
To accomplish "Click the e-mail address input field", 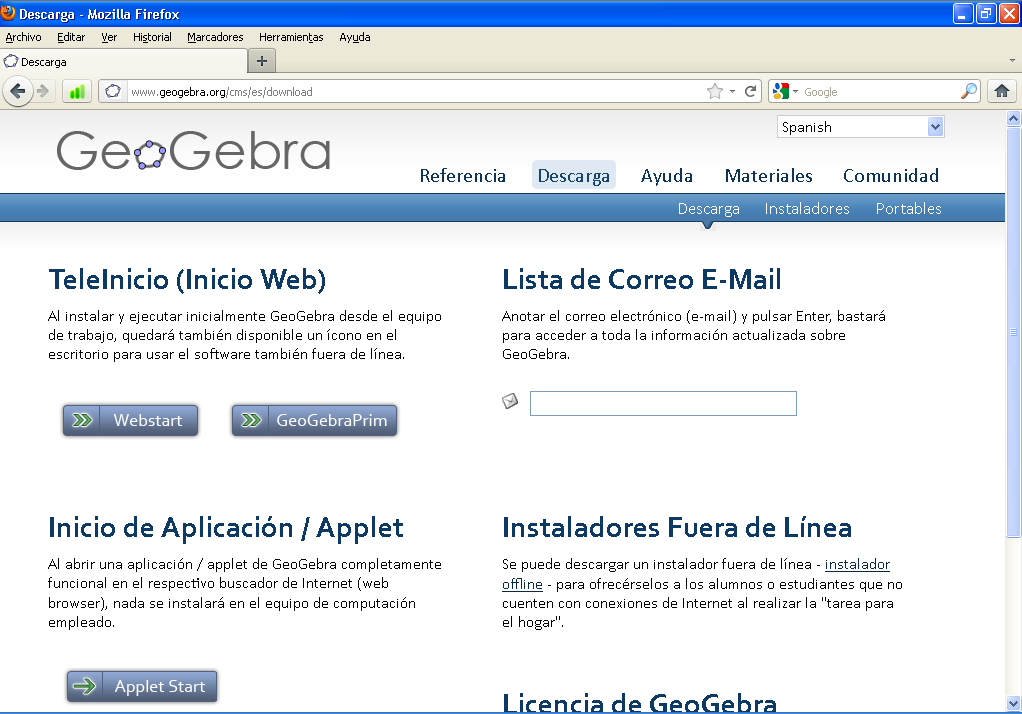I will (662, 403).
